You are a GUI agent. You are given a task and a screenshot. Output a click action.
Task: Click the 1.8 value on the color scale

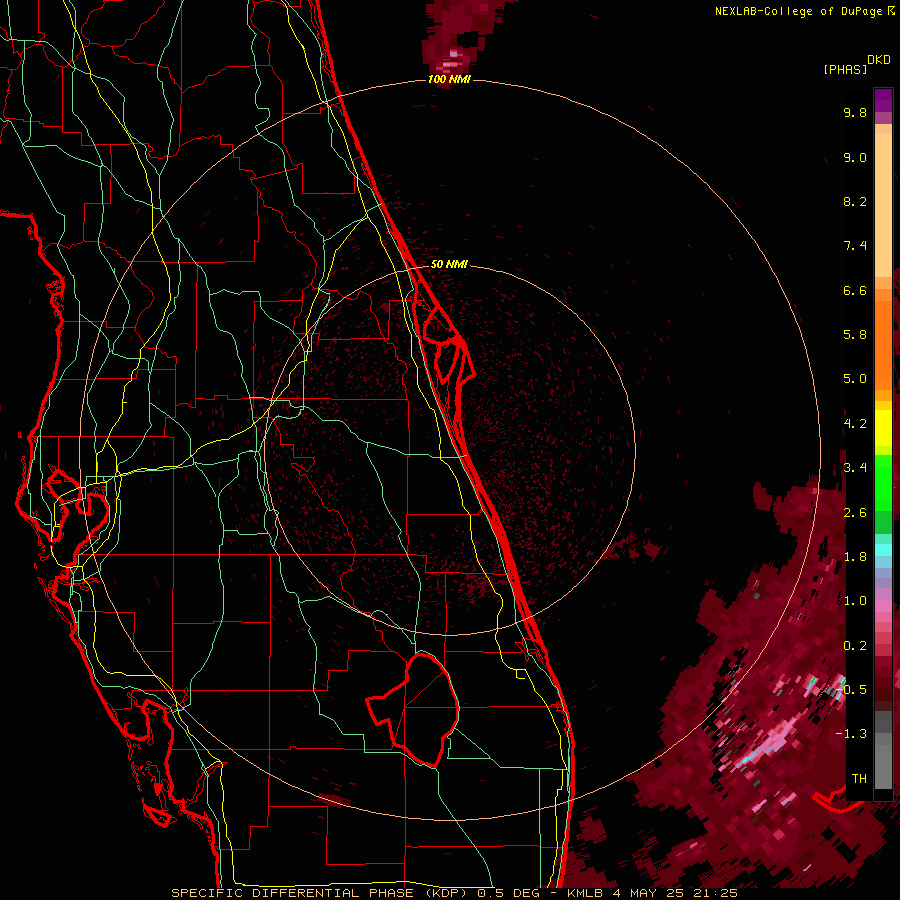click(855, 557)
